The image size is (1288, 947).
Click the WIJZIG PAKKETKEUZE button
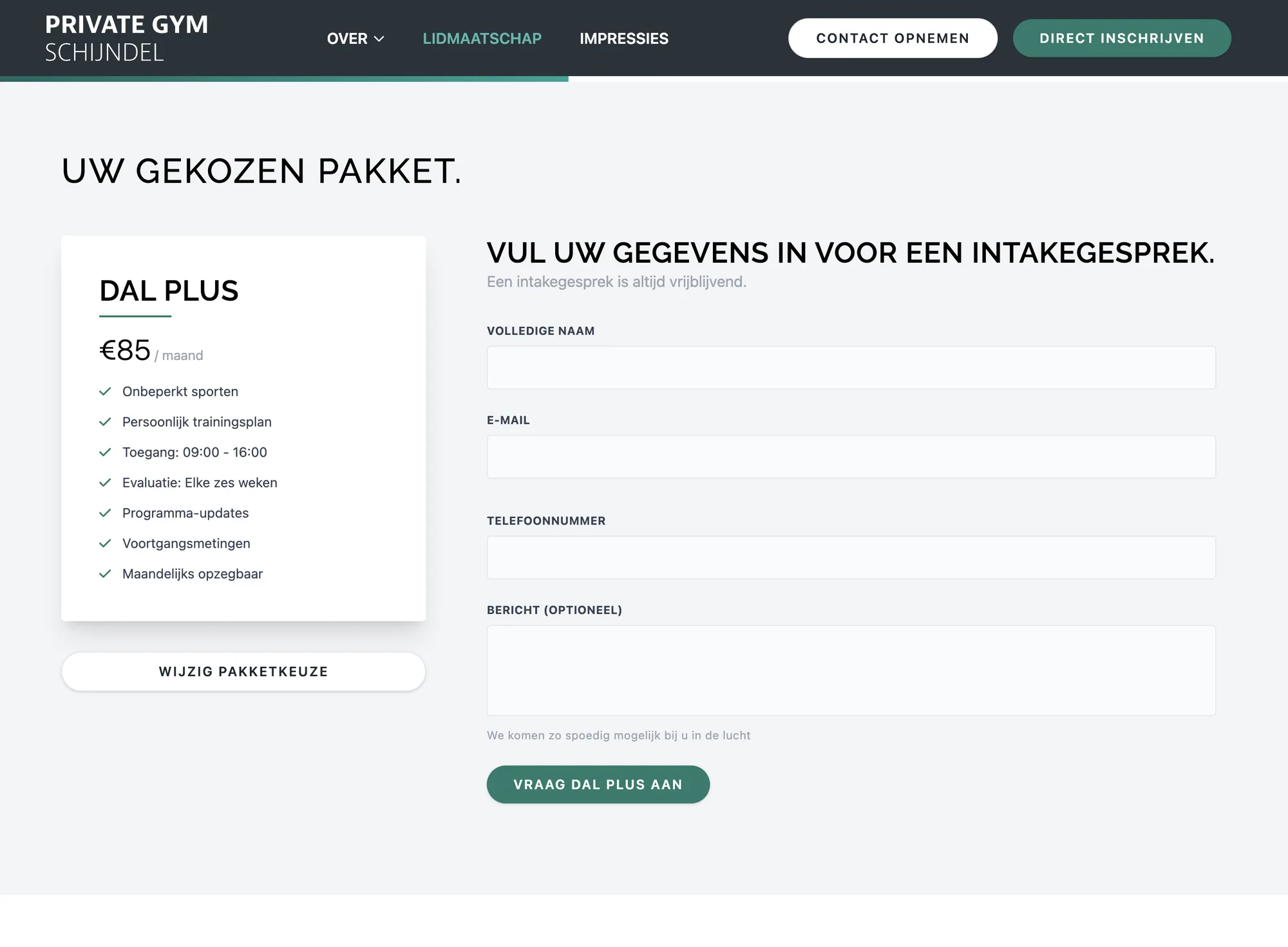(x=243, y=671)
